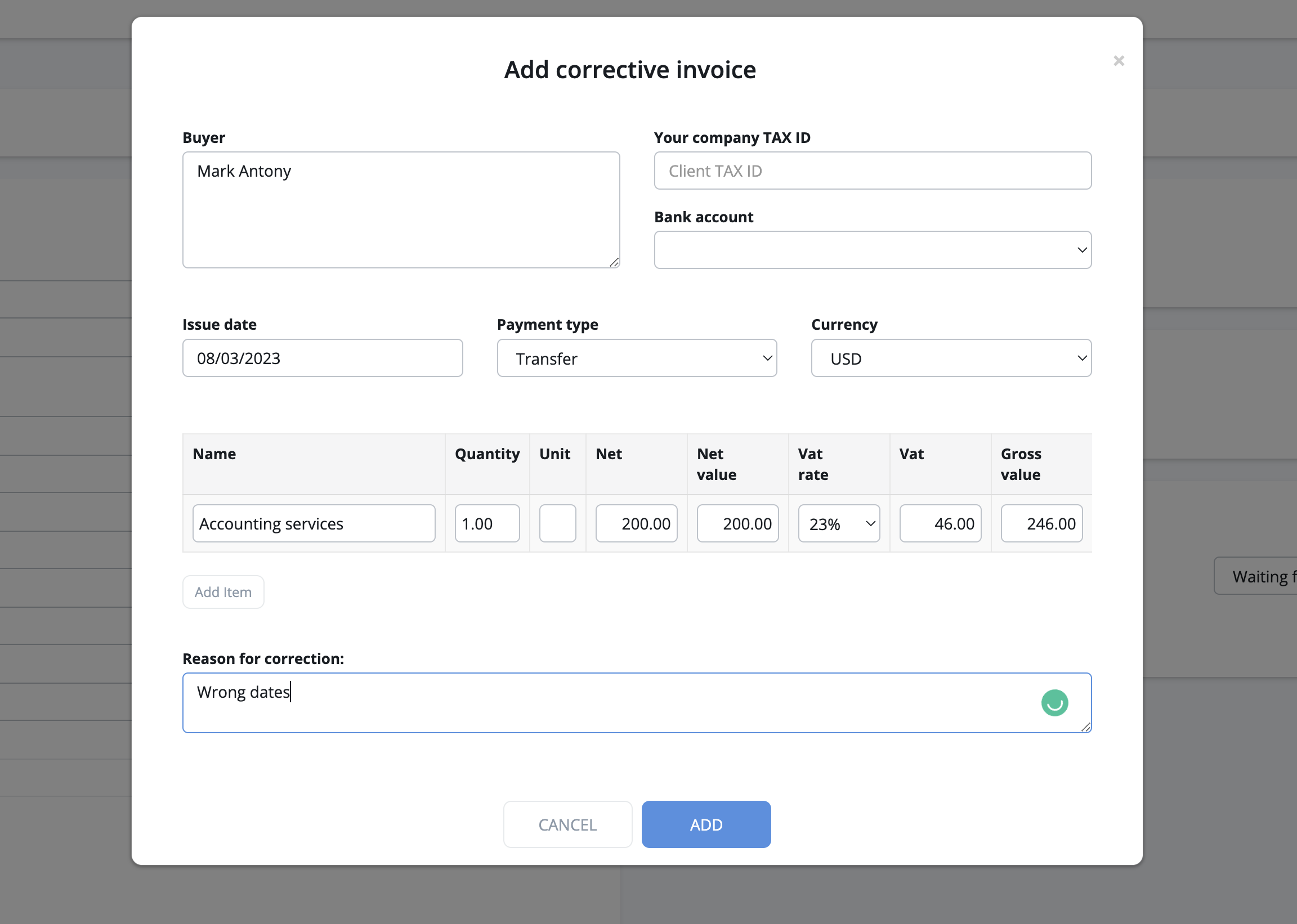Open the Payment type Transfer dropdown
The height and width of the screenshot is (924, 1297).
(x=636, y=358)
